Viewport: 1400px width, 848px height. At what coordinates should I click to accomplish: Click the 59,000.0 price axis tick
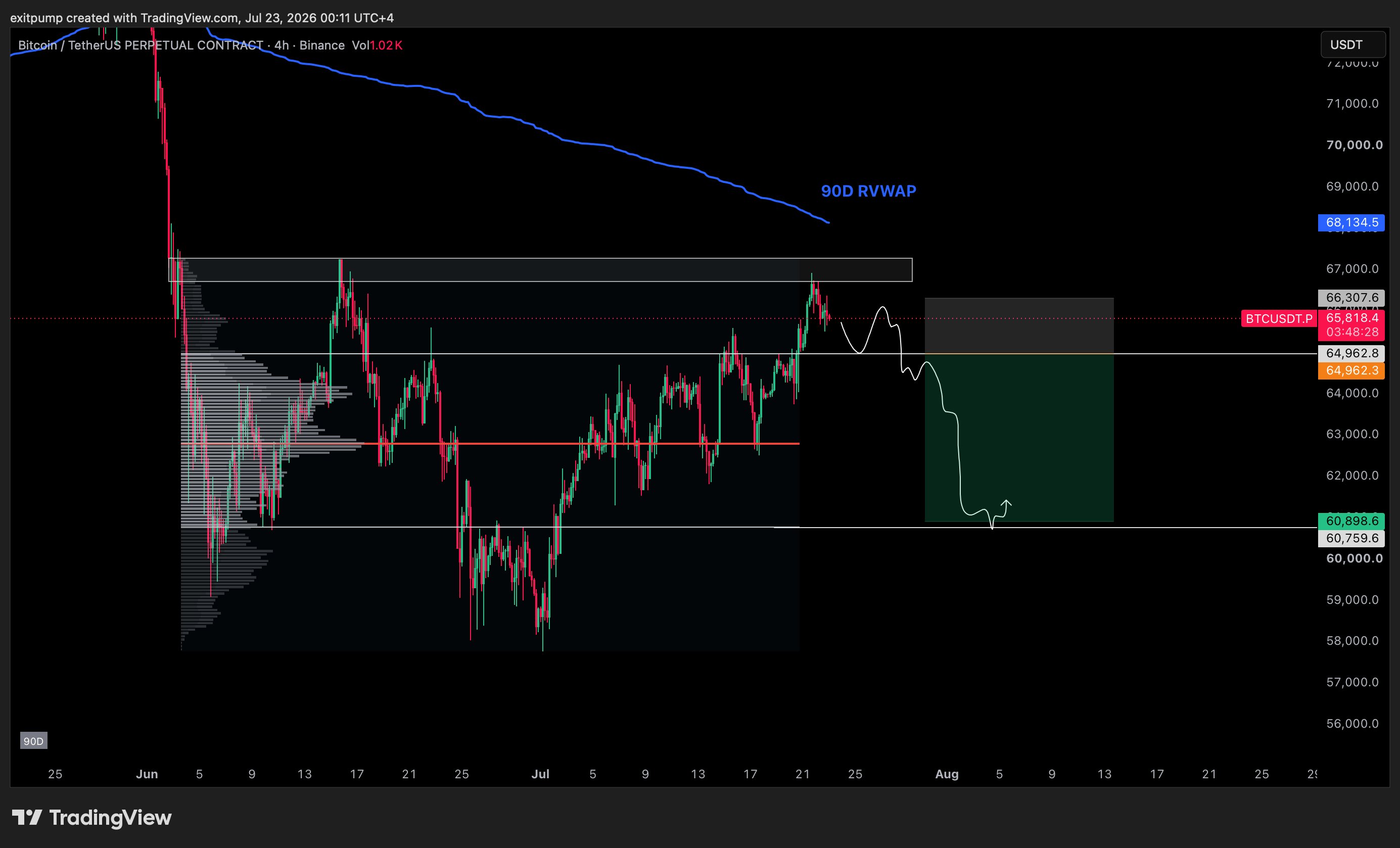(x=1352, y=600)
